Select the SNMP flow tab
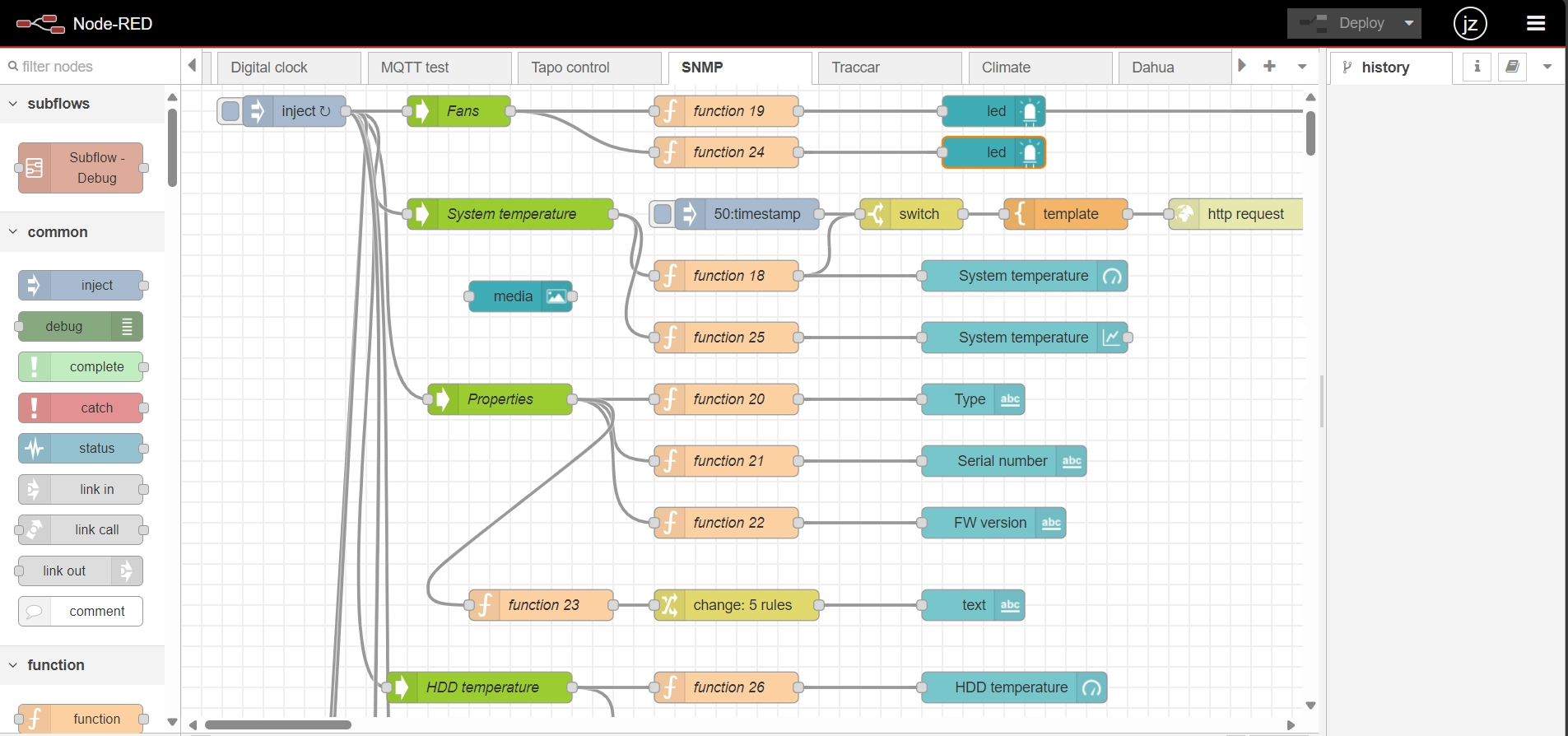Image resolution: width=1568 pixels, height=736 pixels. pyautogui.click(x=740, y=68)
